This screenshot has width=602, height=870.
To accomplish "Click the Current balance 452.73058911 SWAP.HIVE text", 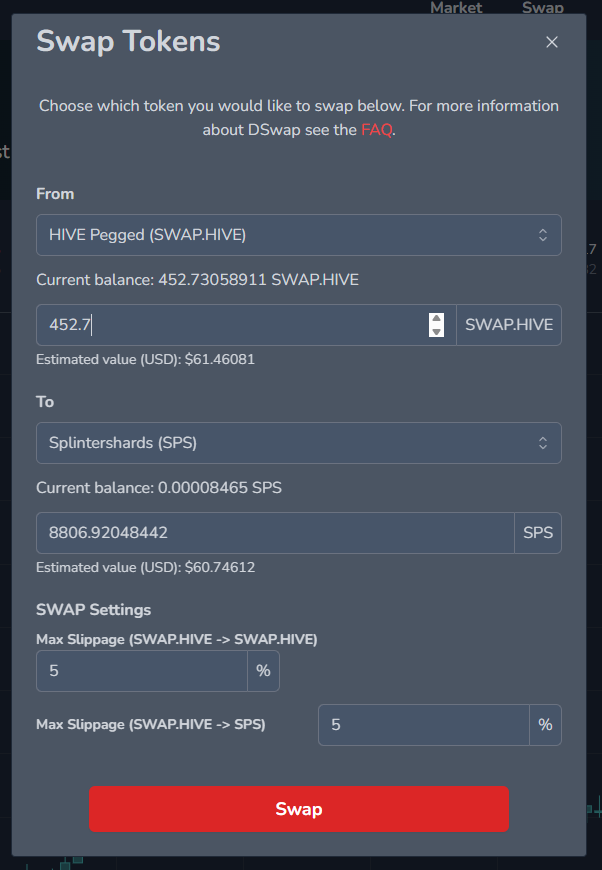I will pos(197,280).
